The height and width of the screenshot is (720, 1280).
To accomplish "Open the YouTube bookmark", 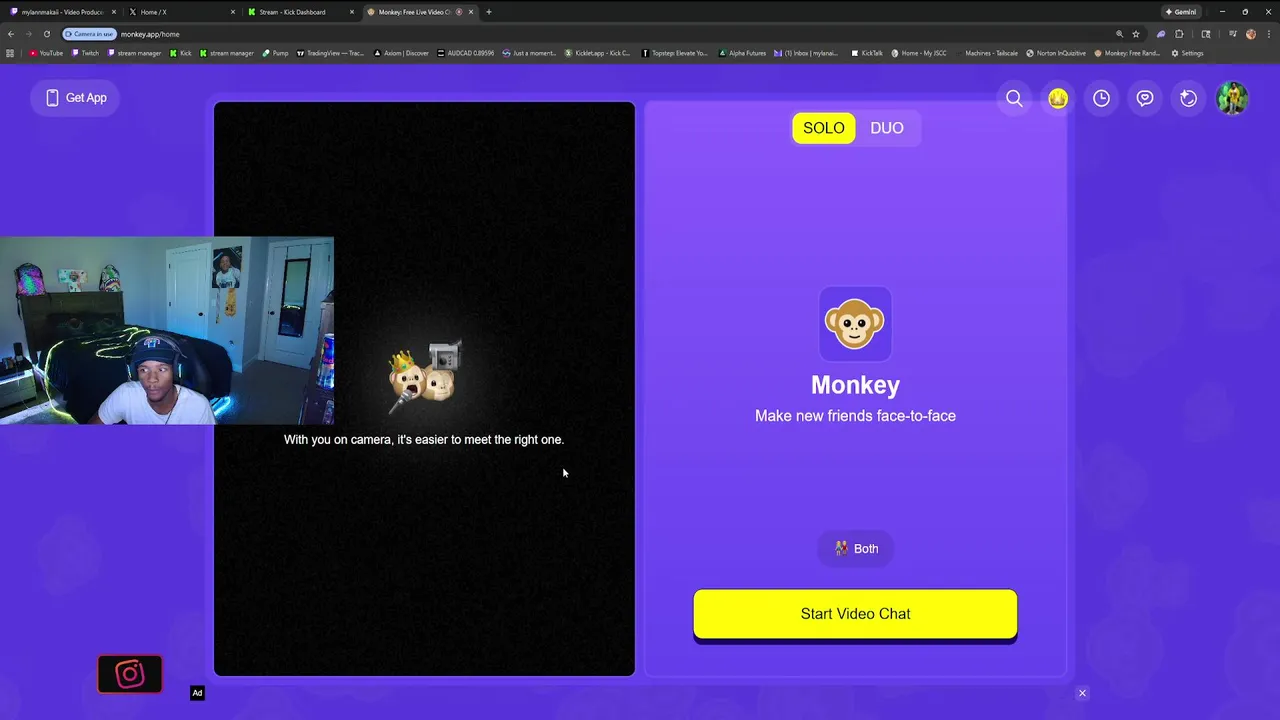I will 46,53.
